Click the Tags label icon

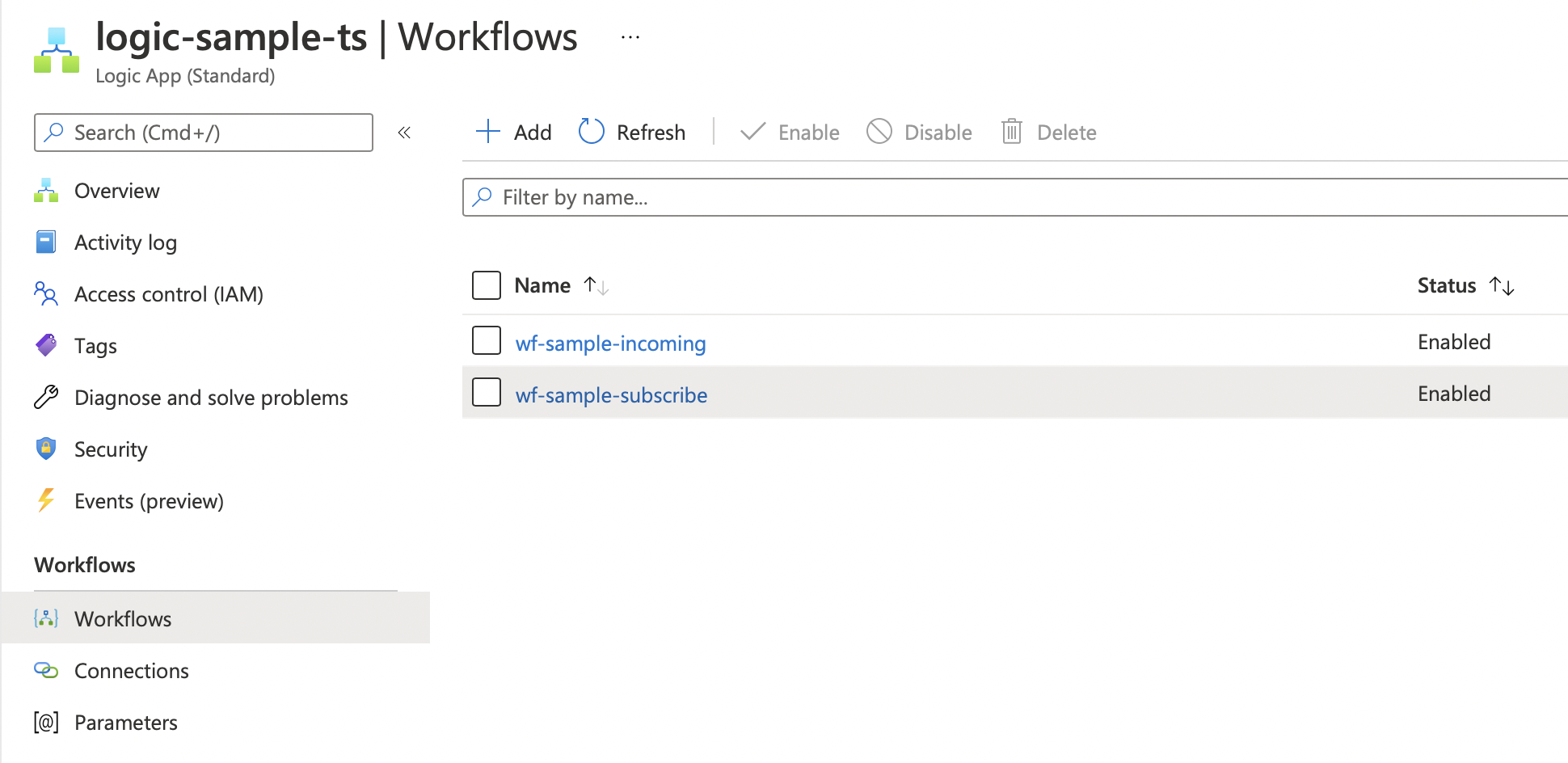[46, 345]
